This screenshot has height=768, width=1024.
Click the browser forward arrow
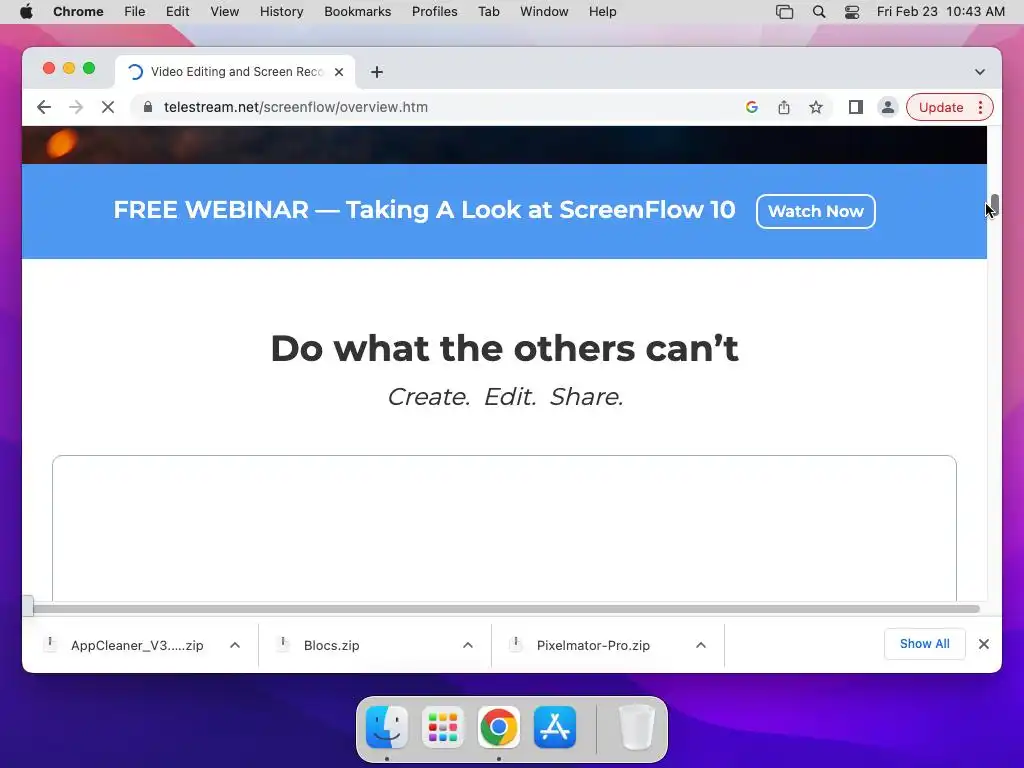pos(76,107)
